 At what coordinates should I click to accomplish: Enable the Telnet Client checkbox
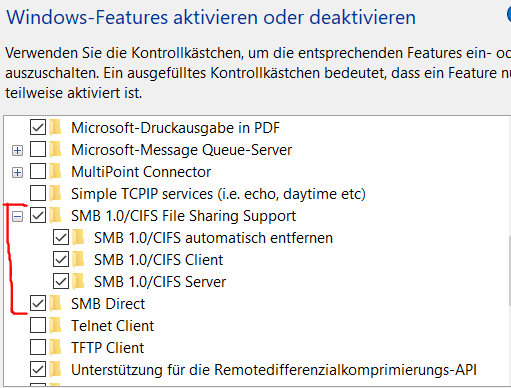coord(38,325)
